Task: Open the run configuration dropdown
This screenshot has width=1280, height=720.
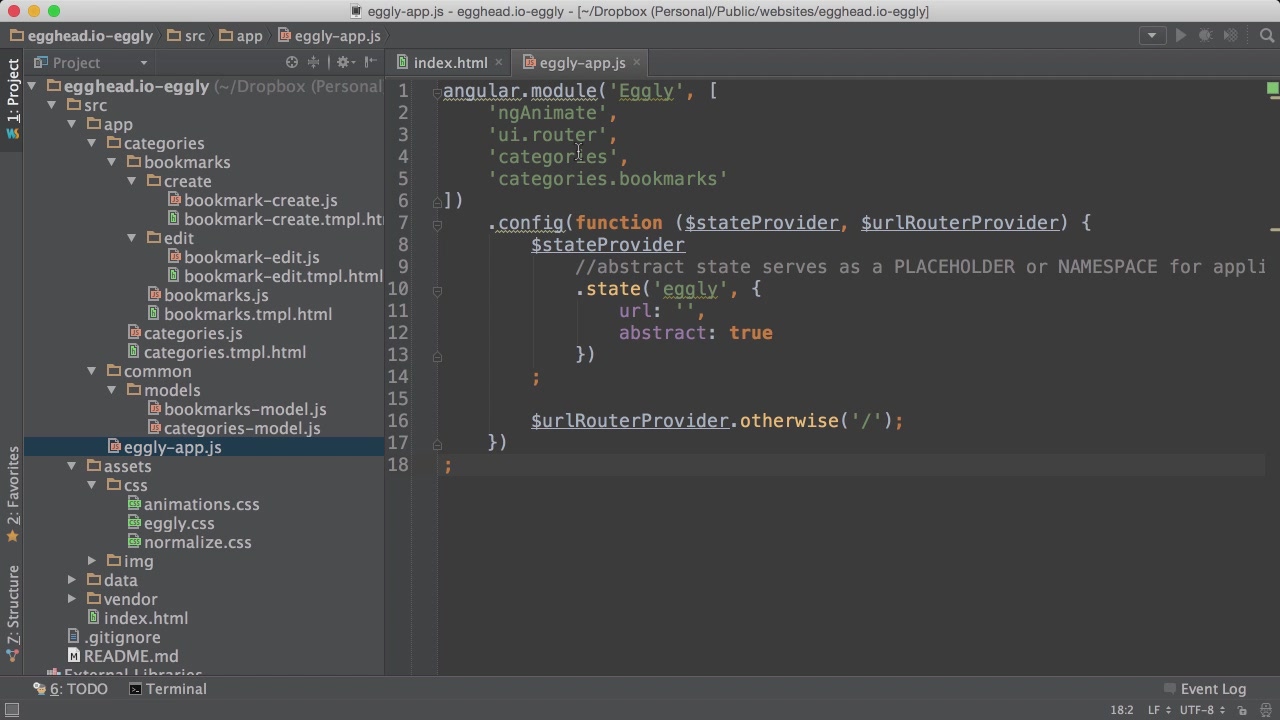Action: tap(1152, 36)
